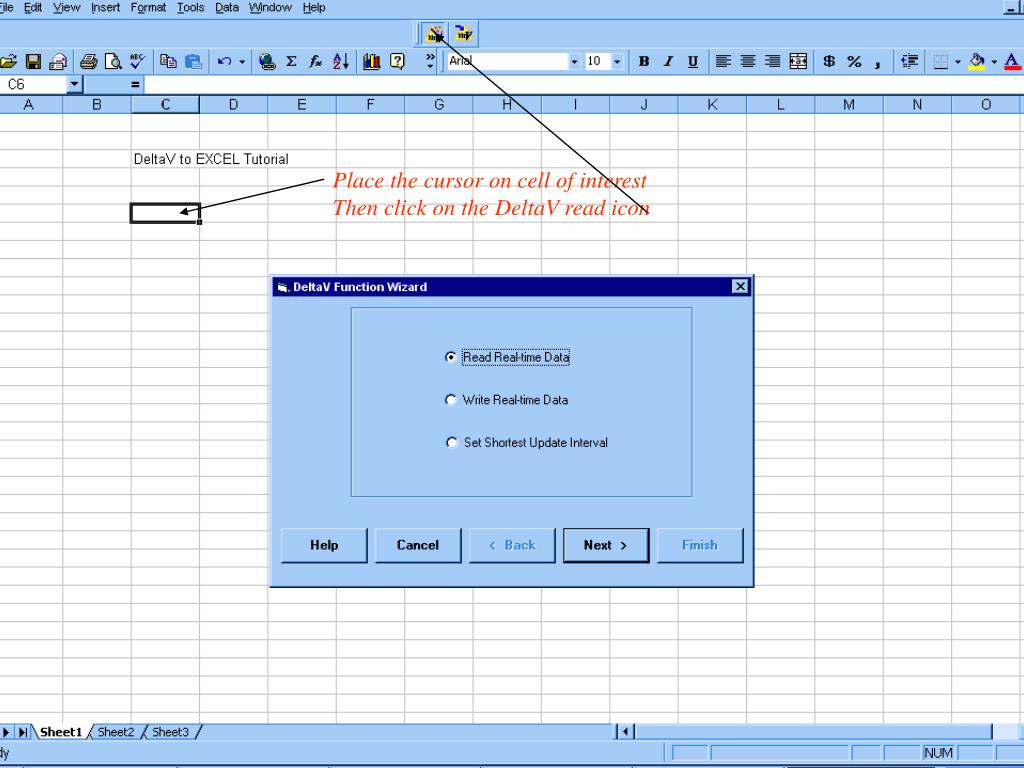Click the formula bar input field
The image size is (1024, 768).
[x=583, y=84]
